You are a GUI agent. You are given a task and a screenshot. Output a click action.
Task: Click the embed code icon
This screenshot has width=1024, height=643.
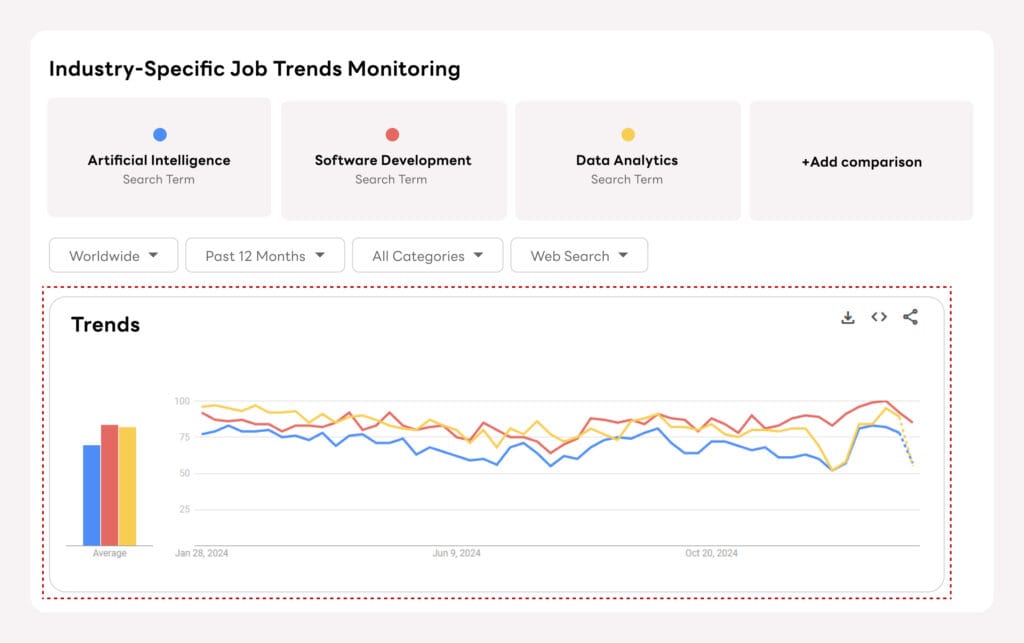pos(879,317)
